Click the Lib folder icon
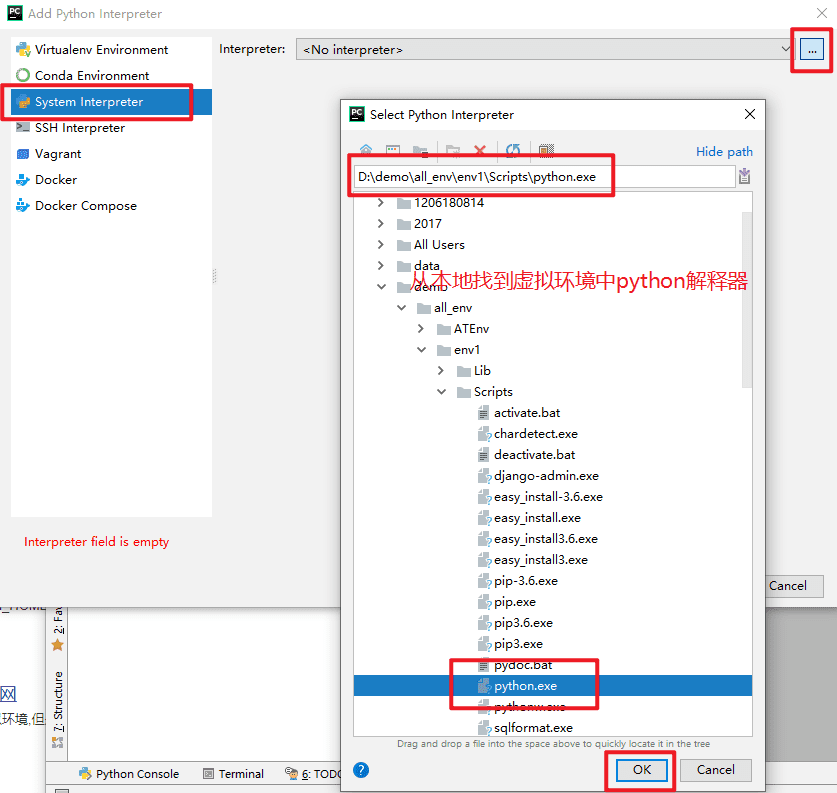Viewport: 837px width, 793px height. point(463,371)
